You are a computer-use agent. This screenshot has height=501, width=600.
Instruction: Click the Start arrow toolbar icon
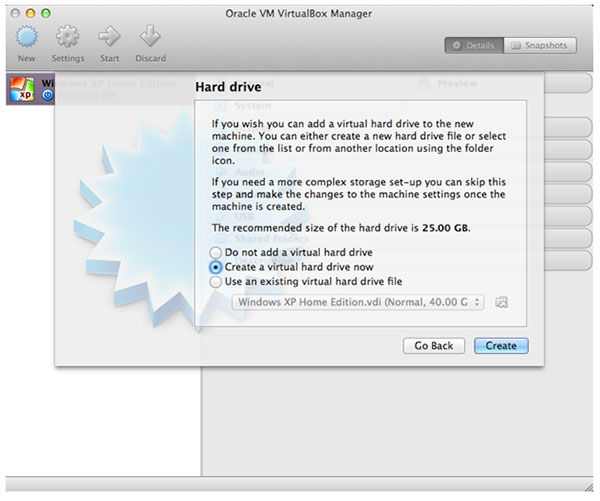click(109, 36)
